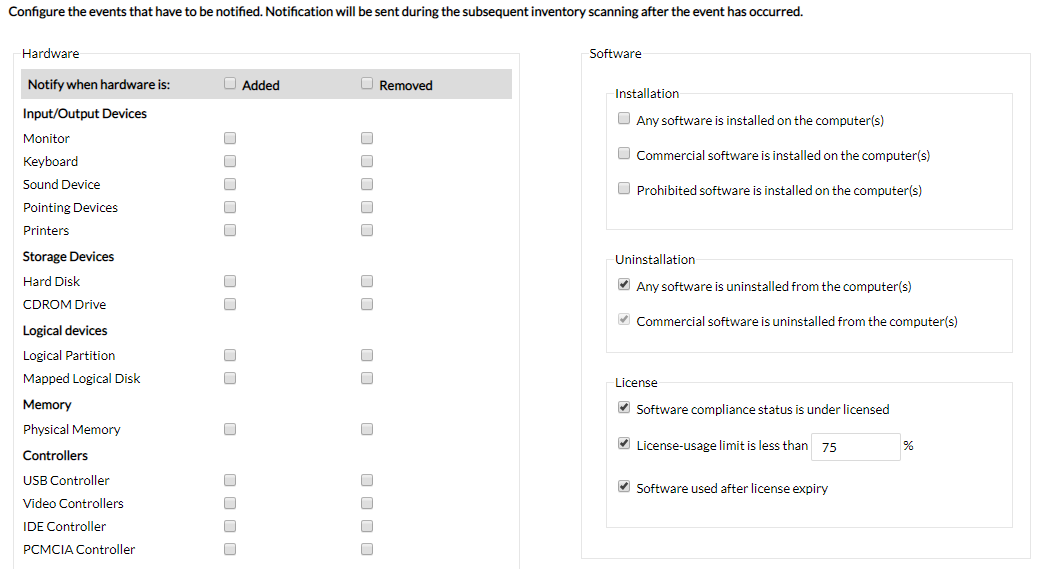Check Added for Physical Memory

[x=230, y=429]
